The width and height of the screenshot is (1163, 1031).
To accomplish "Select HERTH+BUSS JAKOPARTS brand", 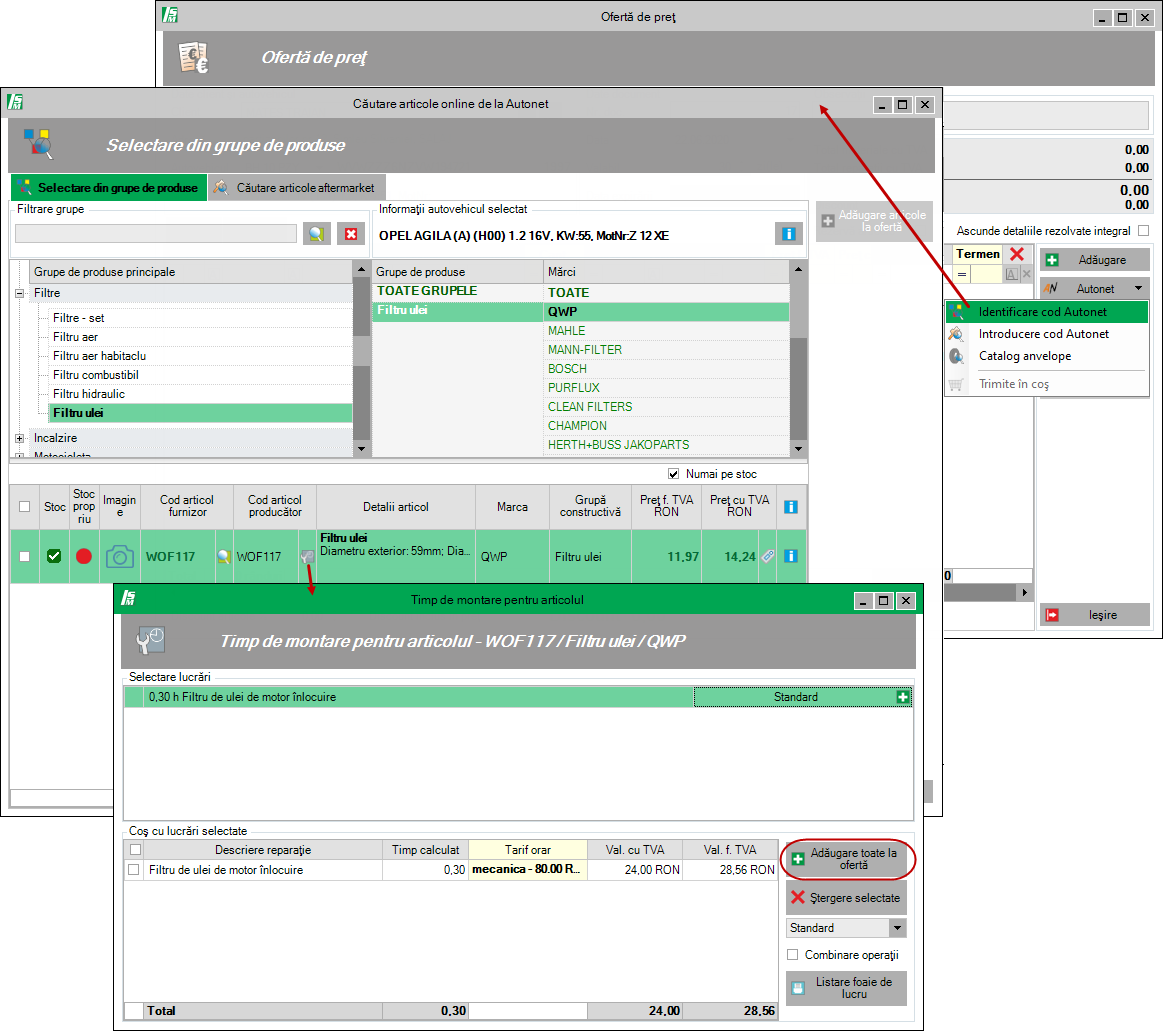I will (x=667, y=445).
